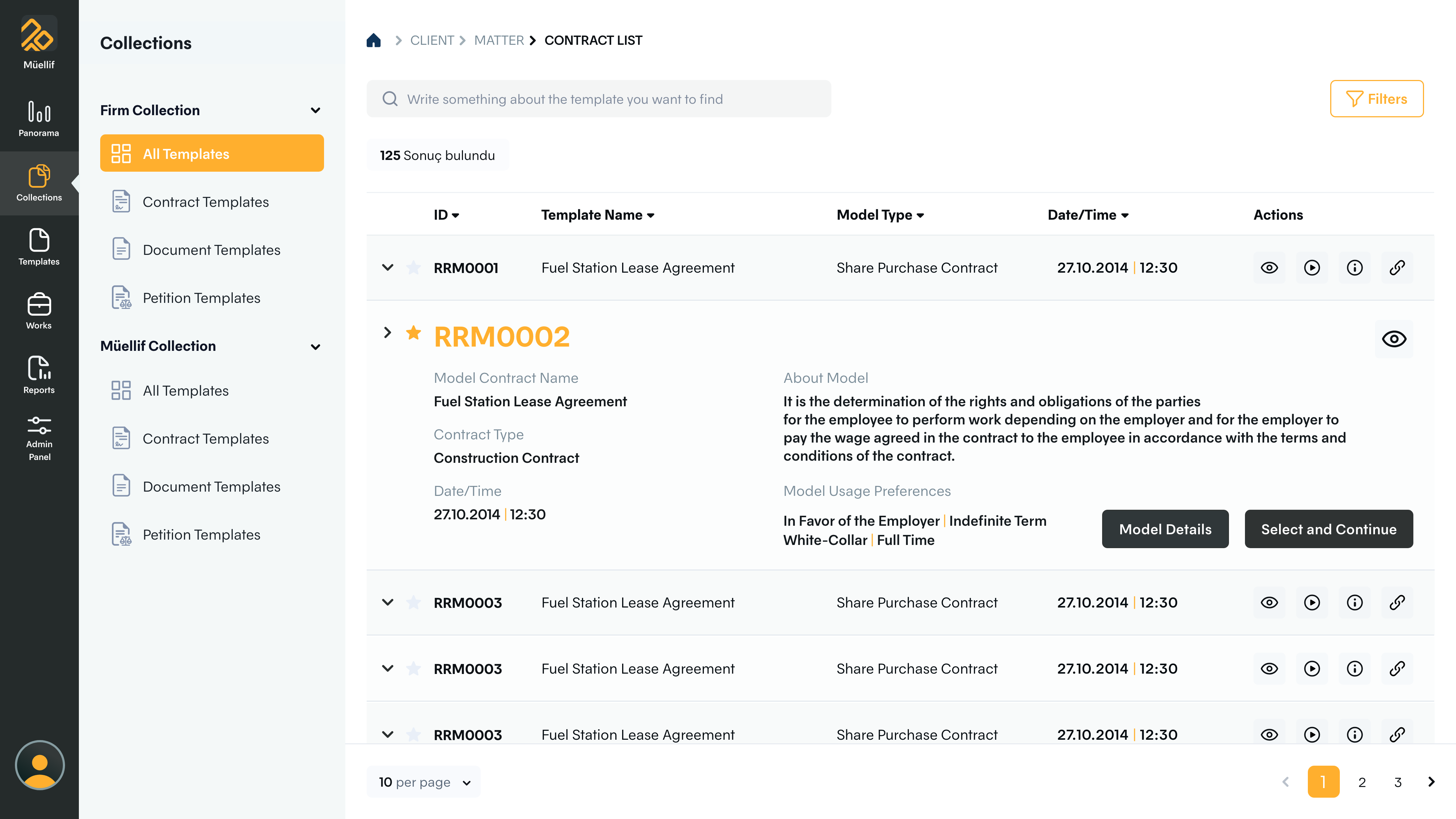Go to Templates in sidebar
The image size is (1456, 819).
click(x=39, y=248)
